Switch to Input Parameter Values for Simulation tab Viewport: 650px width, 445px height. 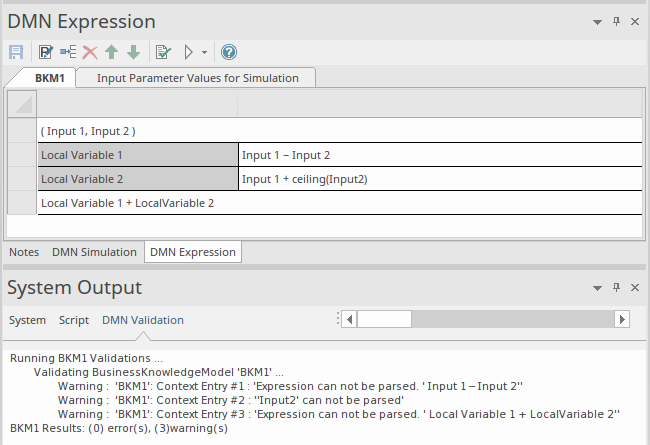point(197,78)
